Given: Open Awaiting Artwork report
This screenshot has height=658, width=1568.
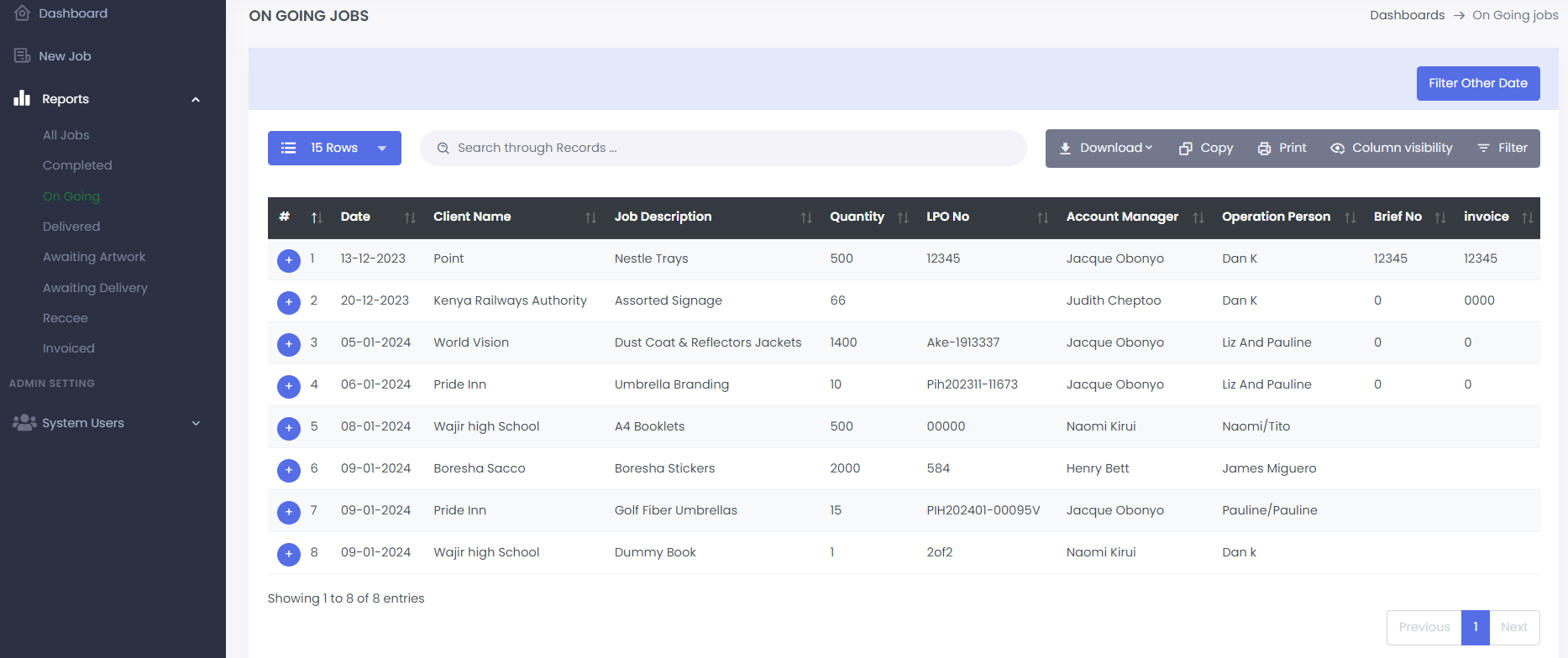Looking at the screenshot, I should click(94, 257).
